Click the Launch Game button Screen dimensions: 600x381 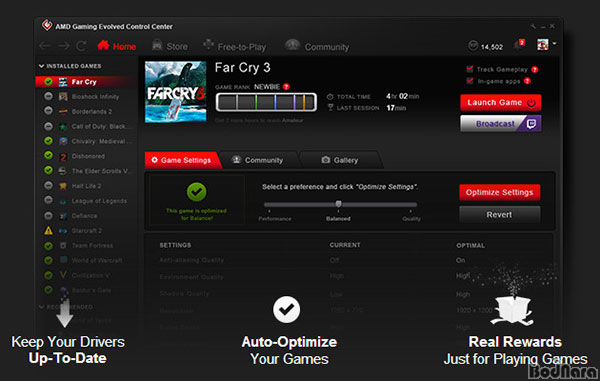click(501, 103)
